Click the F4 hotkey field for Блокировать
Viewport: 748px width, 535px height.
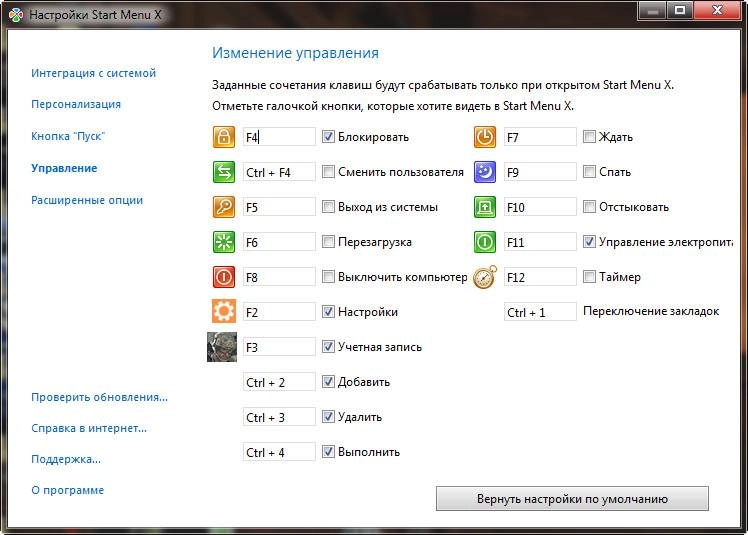[x=279, y=137]
